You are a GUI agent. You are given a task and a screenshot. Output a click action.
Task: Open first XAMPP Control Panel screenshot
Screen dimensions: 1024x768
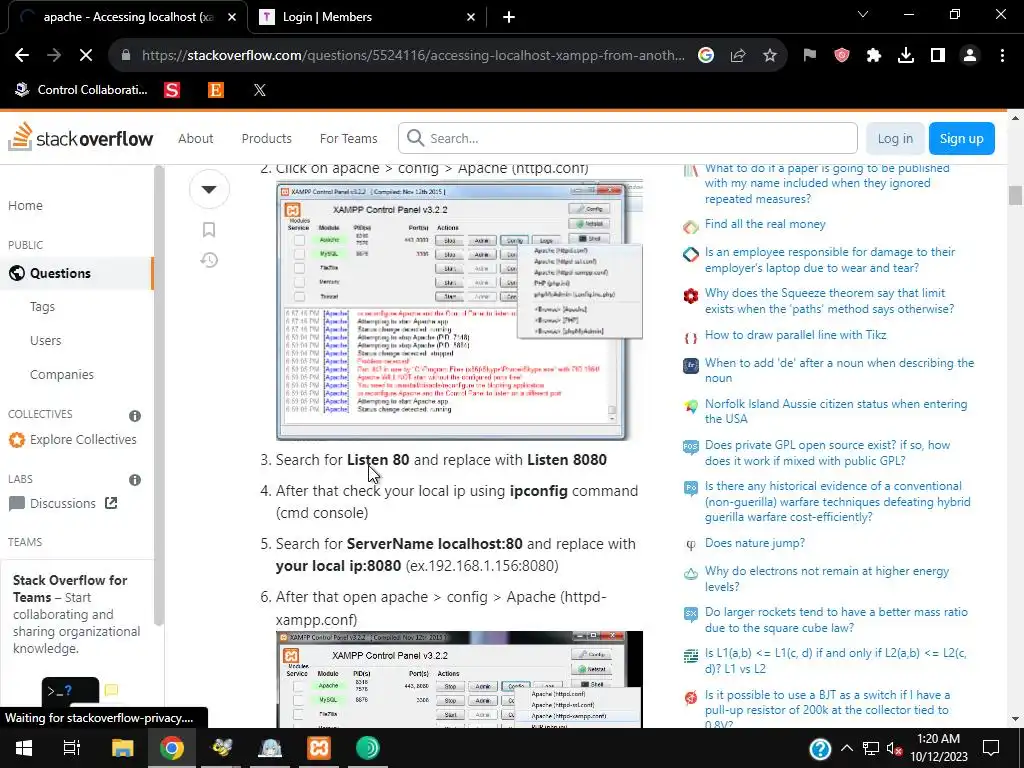(x=459, y=311)
